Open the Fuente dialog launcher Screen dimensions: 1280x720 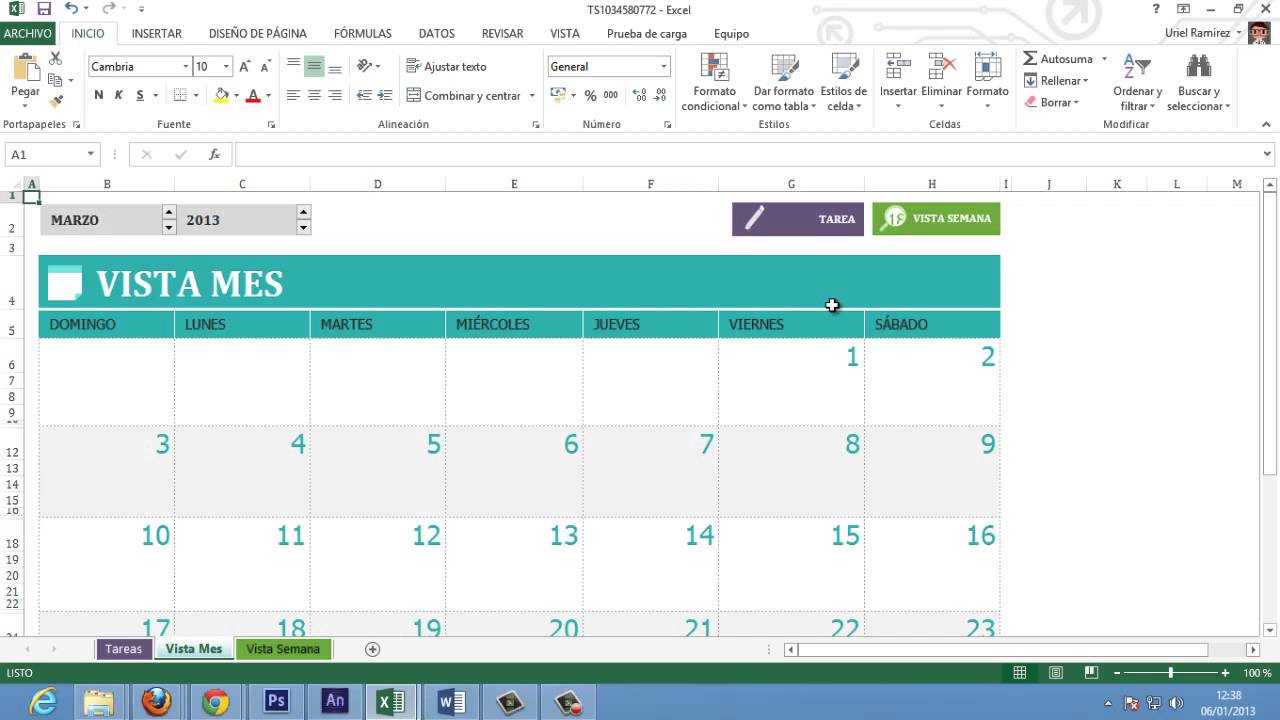pyautogui.click(x=271, y=125)
